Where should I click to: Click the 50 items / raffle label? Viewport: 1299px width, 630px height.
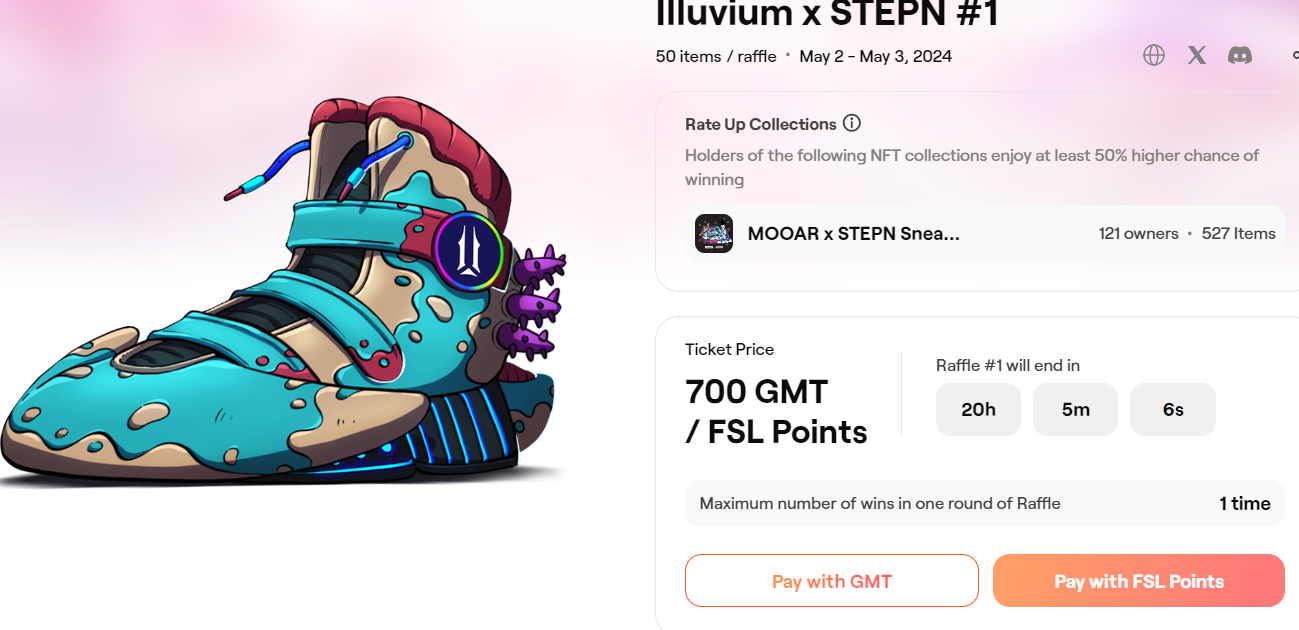tap(716, 56)
